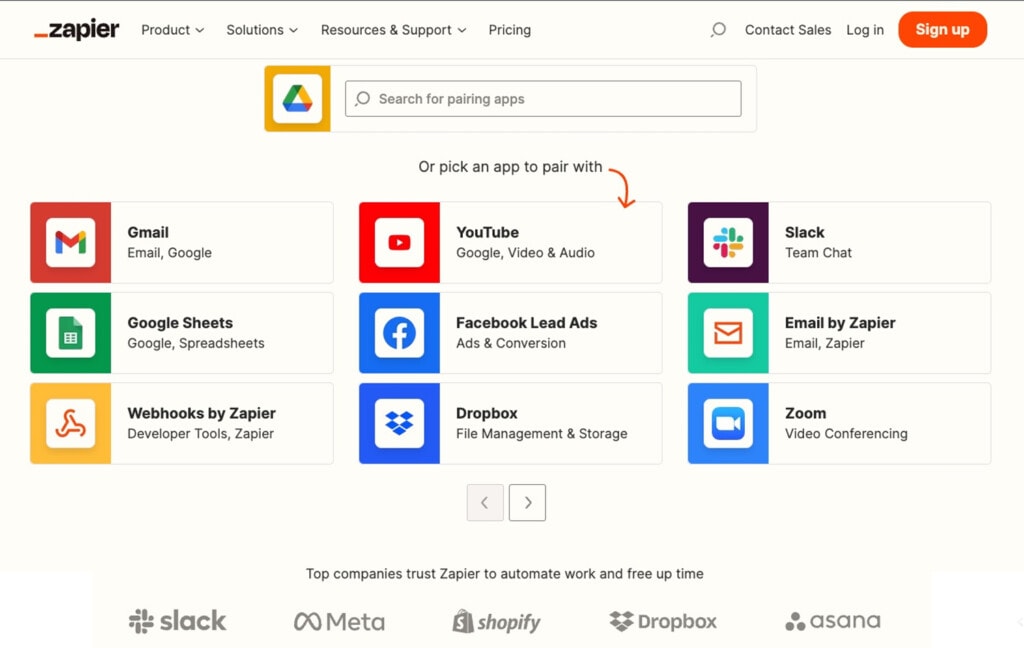Click the Dropbox title in File Management card

point(487,413)
